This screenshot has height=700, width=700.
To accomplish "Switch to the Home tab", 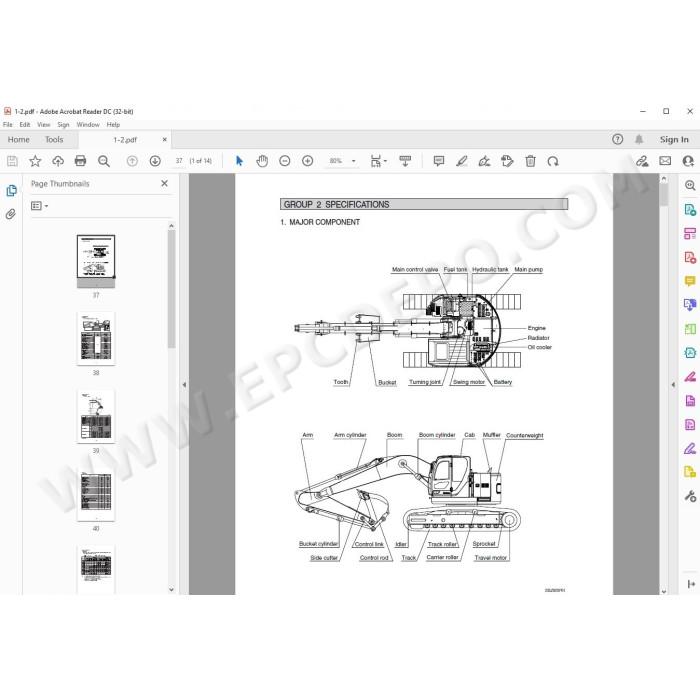I will [x=18, y=139].
